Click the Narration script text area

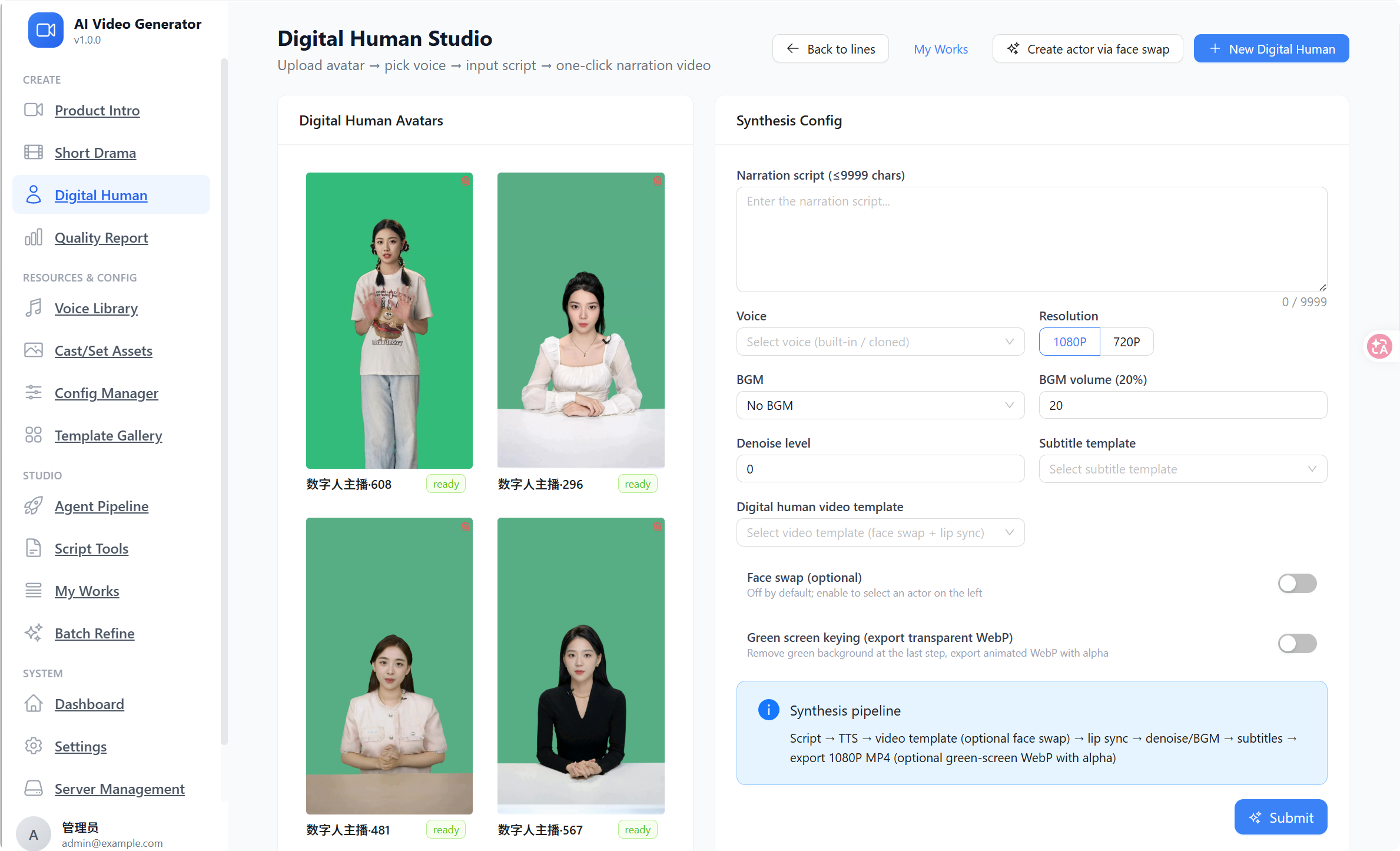coord(1031,239)
